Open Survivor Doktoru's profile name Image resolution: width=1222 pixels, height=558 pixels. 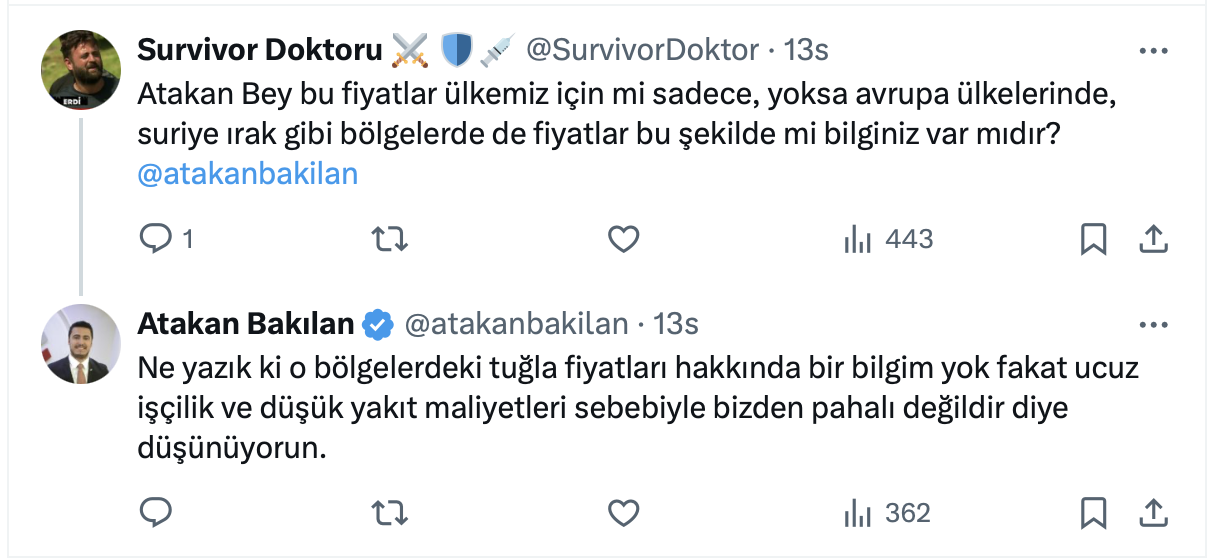tap(260, 50)
